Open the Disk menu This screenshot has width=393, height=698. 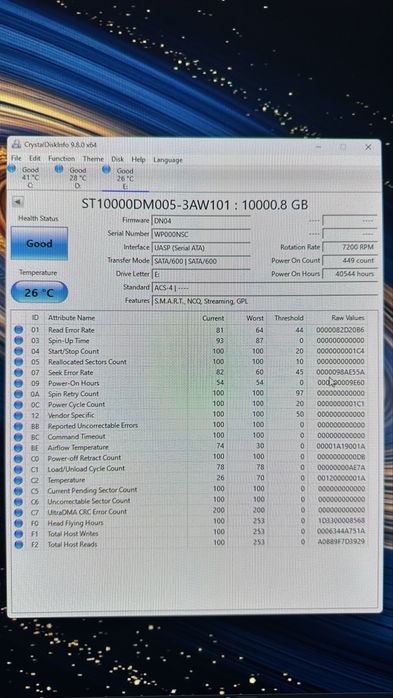tap(117, 159)
